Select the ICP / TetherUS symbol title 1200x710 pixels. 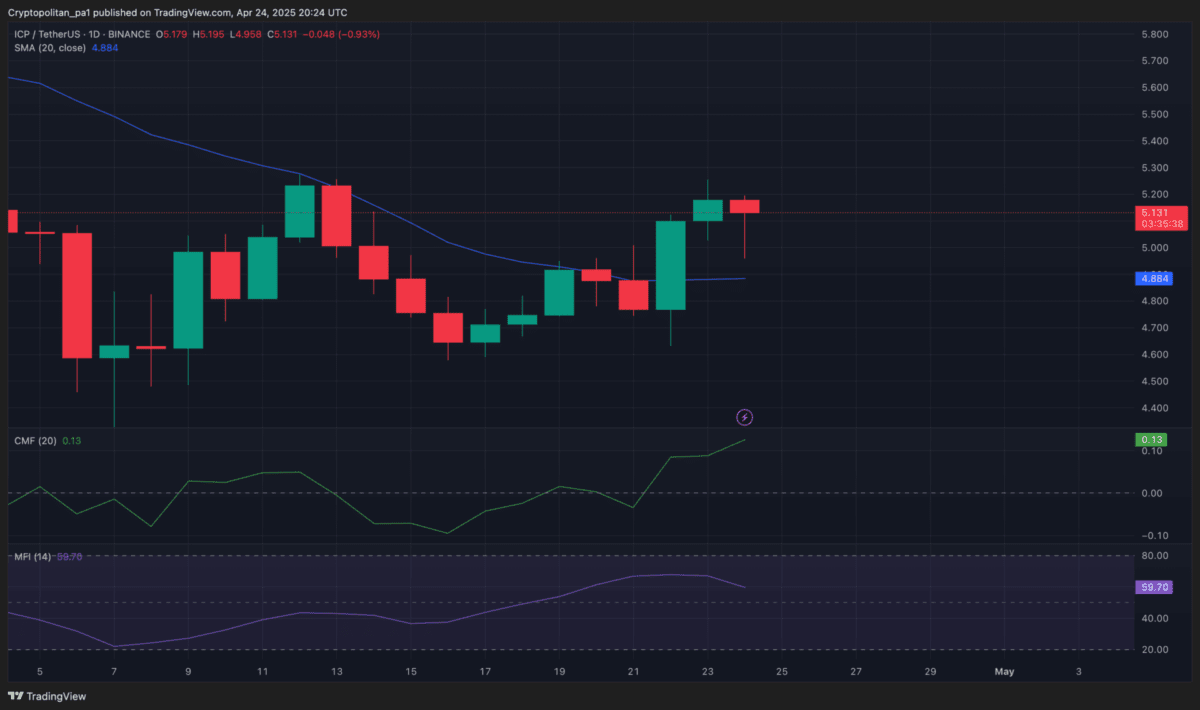(49, 34)
